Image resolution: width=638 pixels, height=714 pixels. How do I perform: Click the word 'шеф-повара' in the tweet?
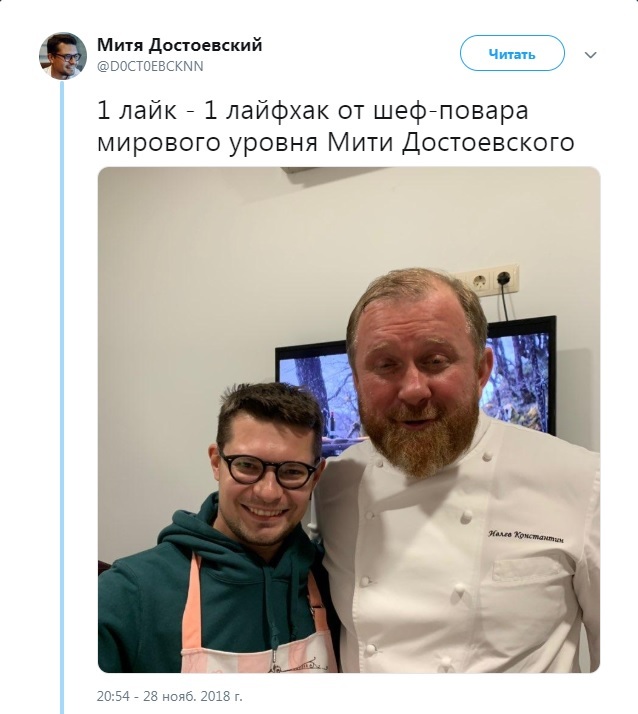click(x=451, y=112)
